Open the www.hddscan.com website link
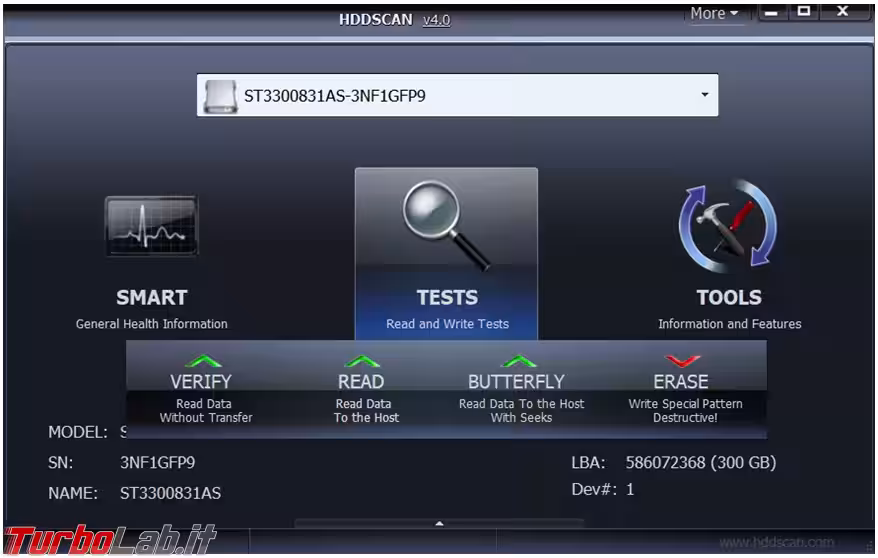 click(776, 542)
